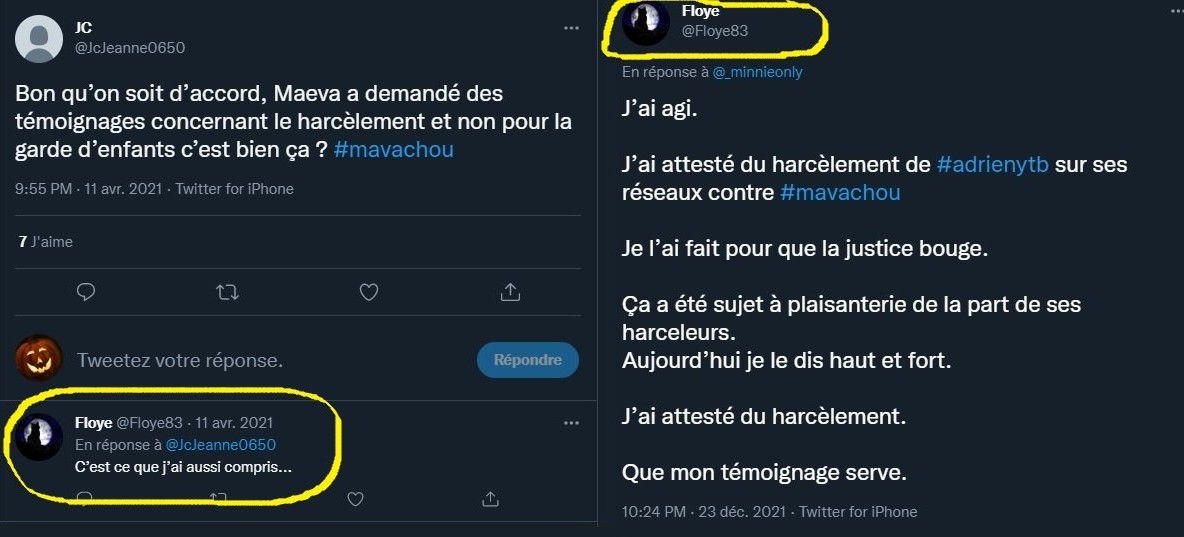The height and width of the screenshot is (537, 1184).
Task: Click the @JcJeanne0650 mention in Floye's reply
Action: pos(220,445)
